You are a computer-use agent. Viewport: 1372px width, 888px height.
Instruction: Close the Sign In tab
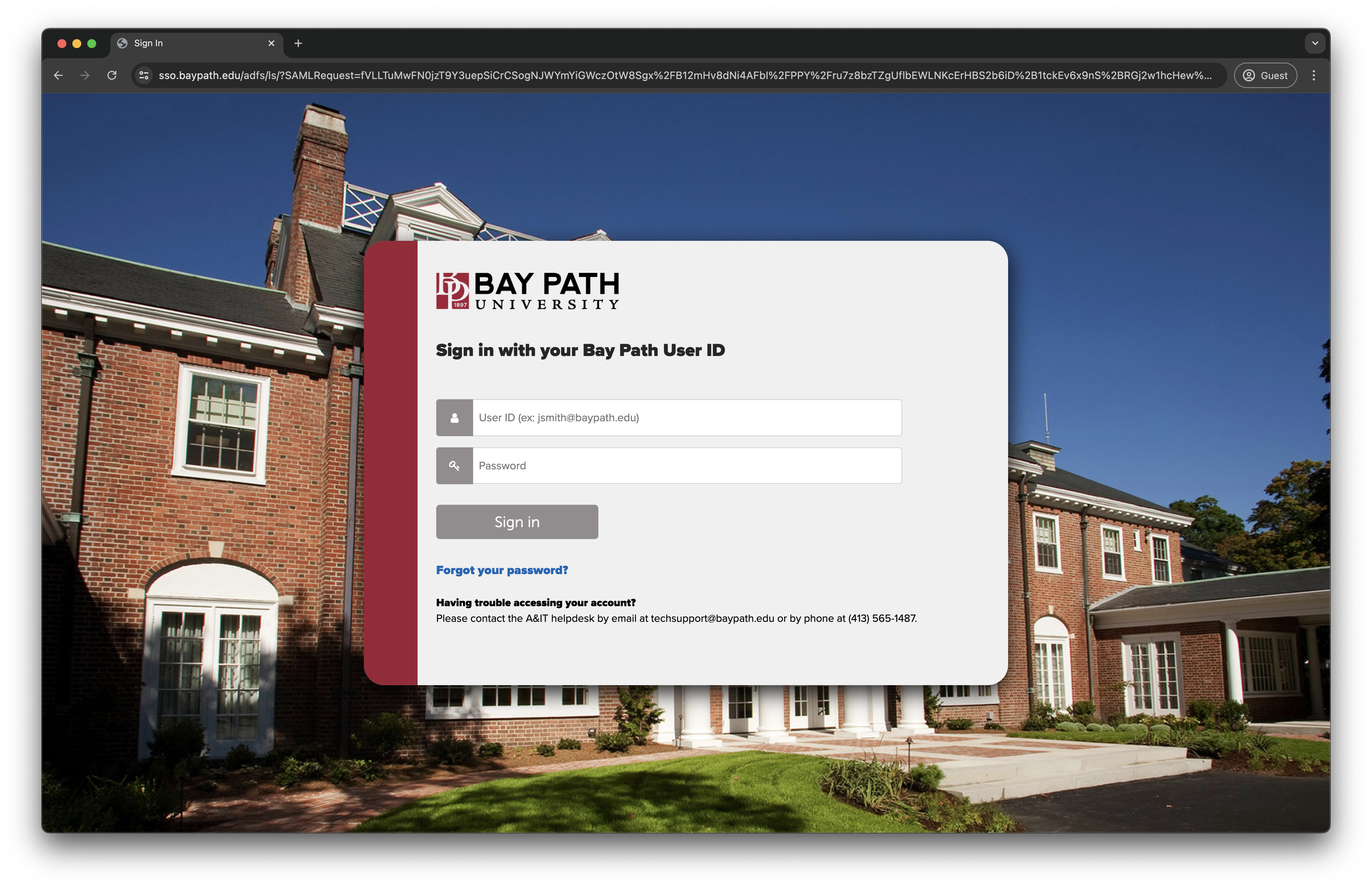click(x=271, y=43)
